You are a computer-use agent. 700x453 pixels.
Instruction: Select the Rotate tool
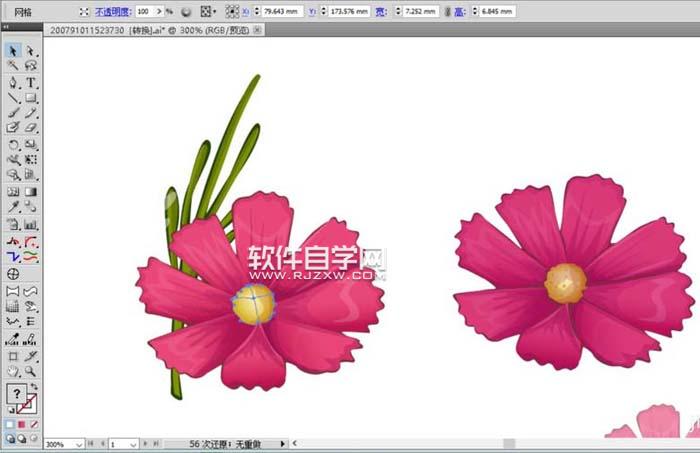coord(13,144)
